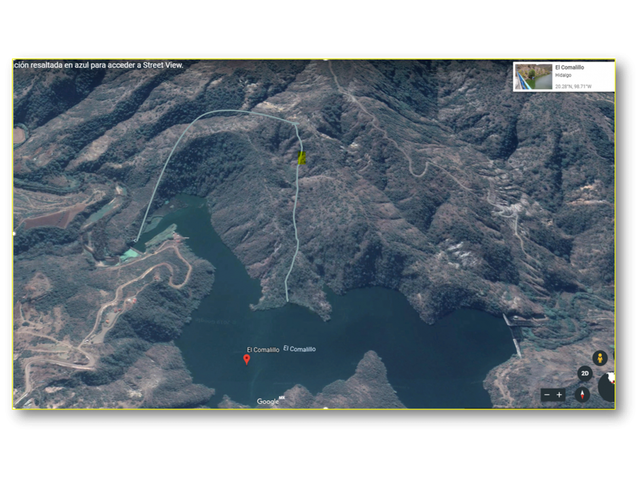Click the turquoise pond near the path's start

tap(130, 255)
